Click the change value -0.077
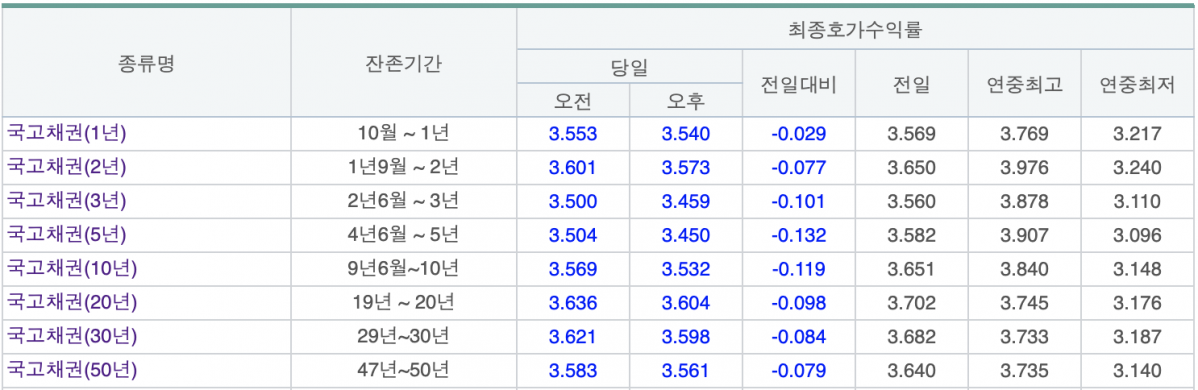Viewport: 1198px width, 390px height. pos(798,168)
